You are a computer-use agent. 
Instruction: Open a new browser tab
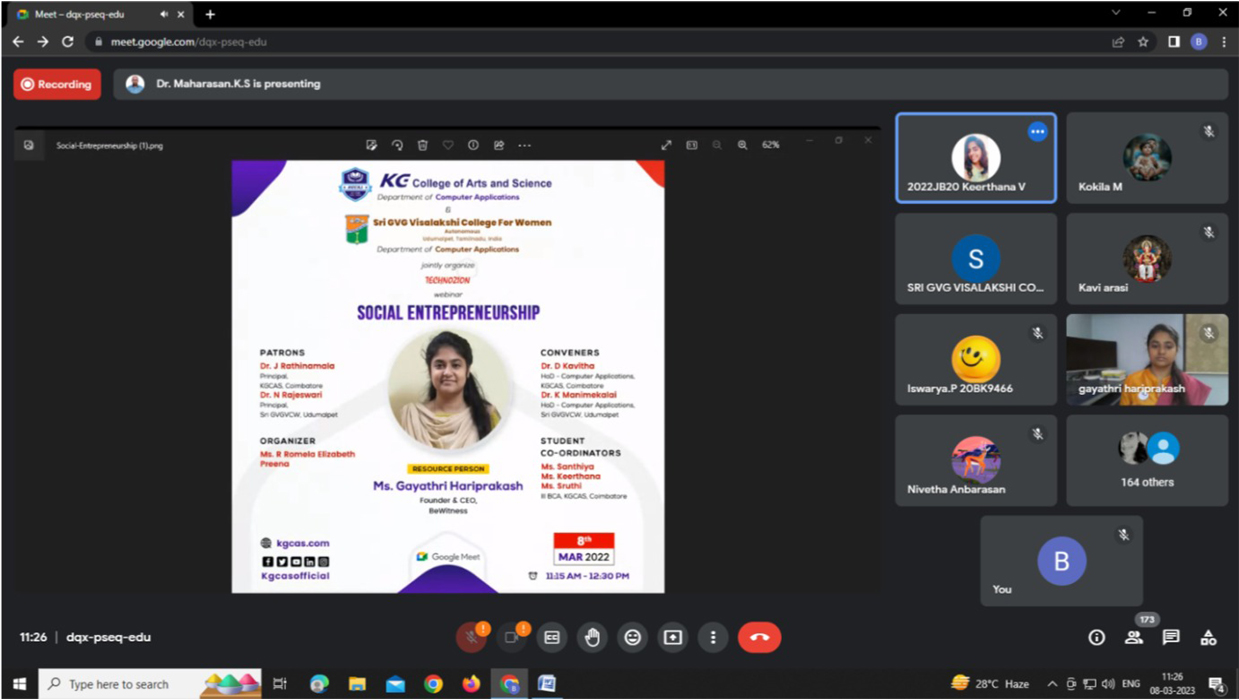coord(210,15)
